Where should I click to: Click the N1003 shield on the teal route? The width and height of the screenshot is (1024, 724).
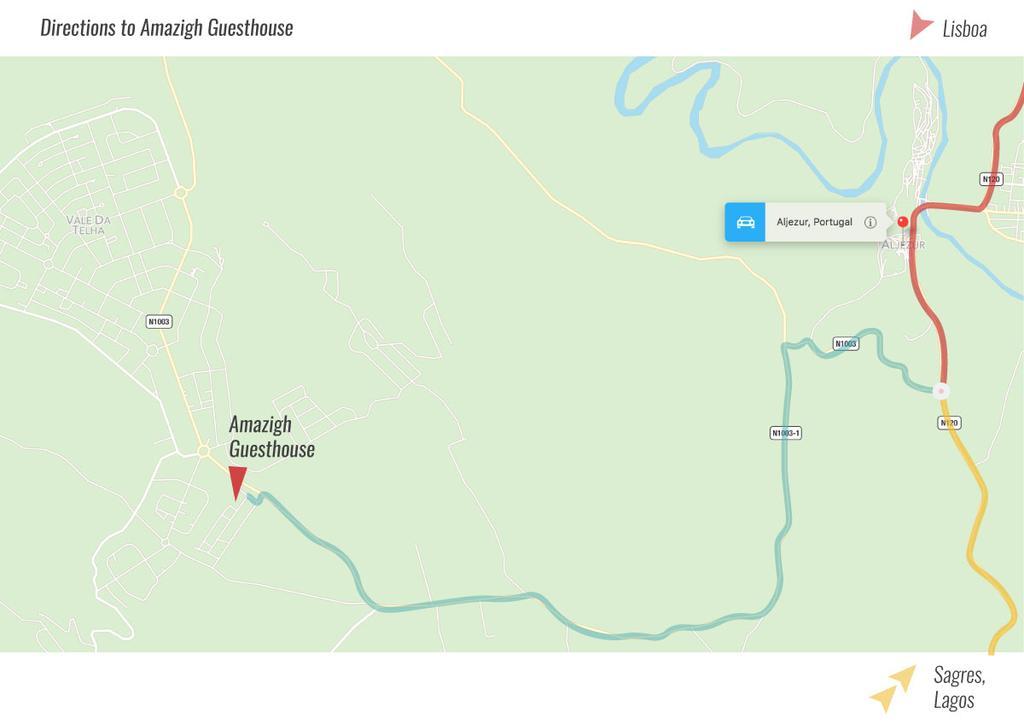coord(846,343)
